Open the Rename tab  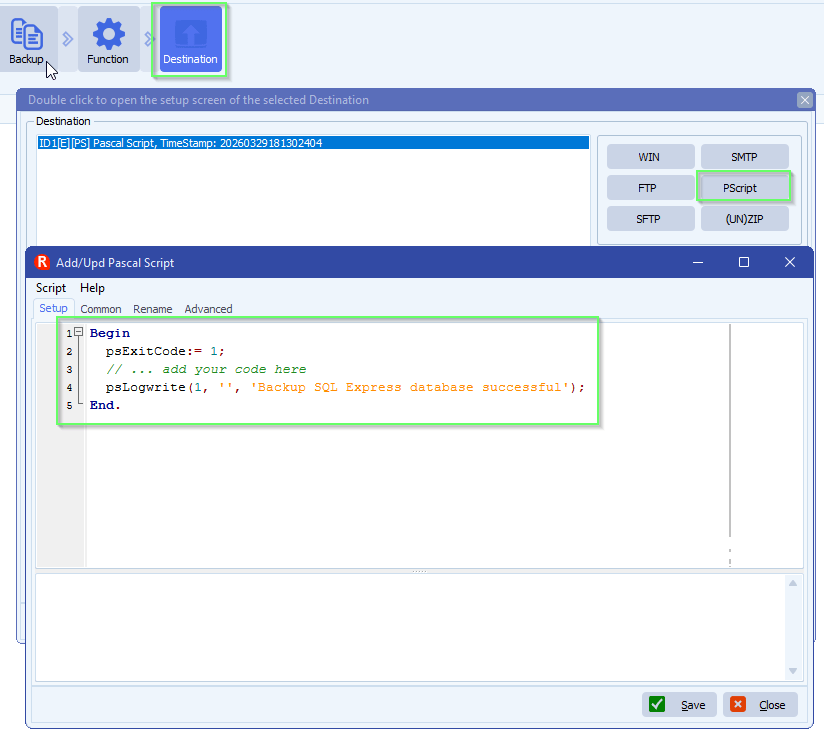pyautogui.click(x=153, y=309)
